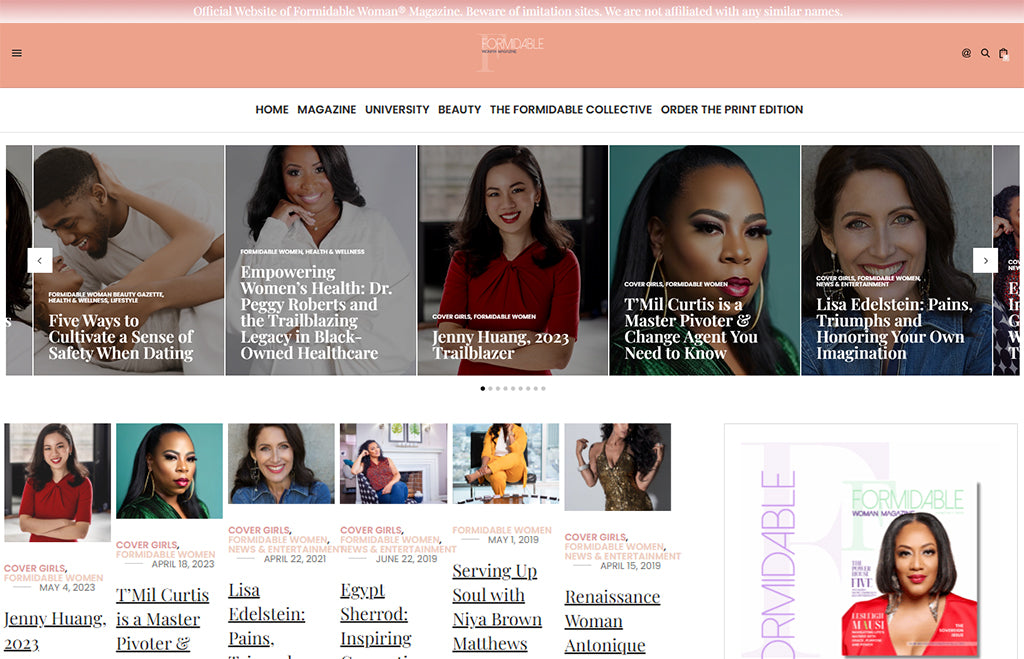
Task: Open the Beauty menu item
Action: (459, 110)
